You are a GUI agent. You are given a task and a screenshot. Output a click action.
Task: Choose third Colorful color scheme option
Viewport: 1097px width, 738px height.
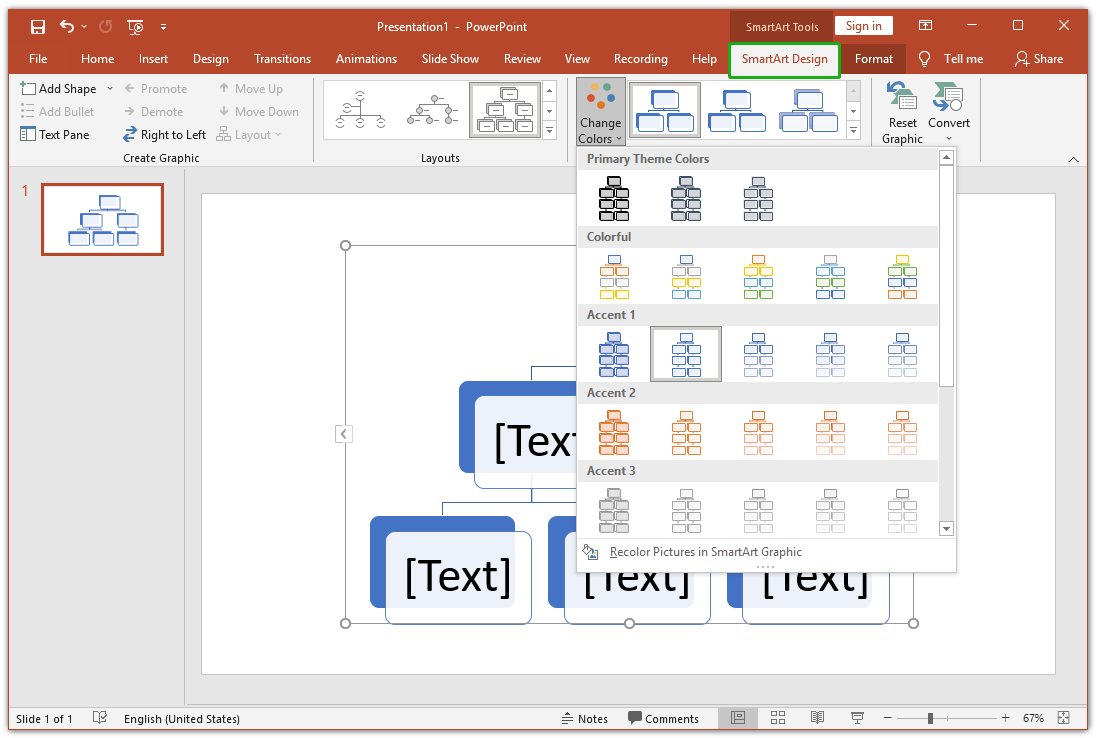click(758, 277)
